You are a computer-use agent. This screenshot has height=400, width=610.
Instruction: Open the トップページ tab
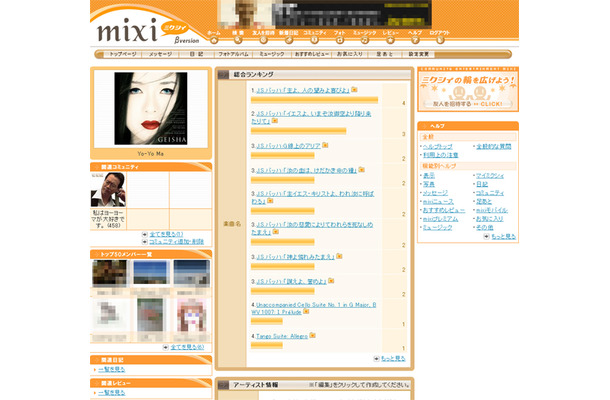(123, 54)
